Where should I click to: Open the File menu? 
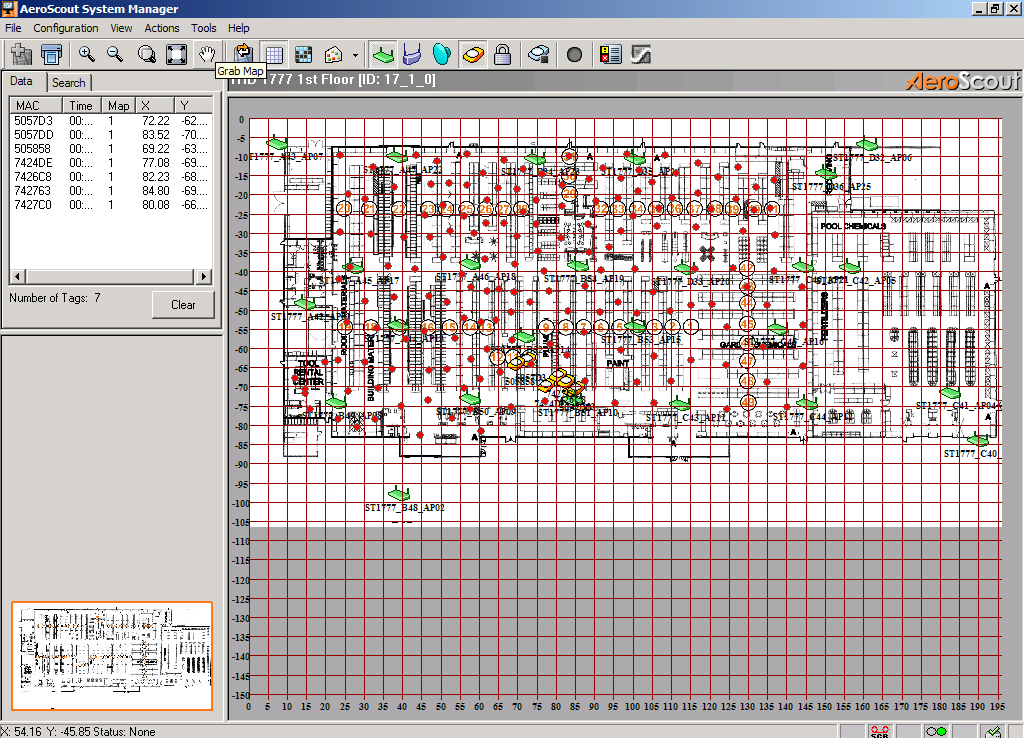click(13, 28)
